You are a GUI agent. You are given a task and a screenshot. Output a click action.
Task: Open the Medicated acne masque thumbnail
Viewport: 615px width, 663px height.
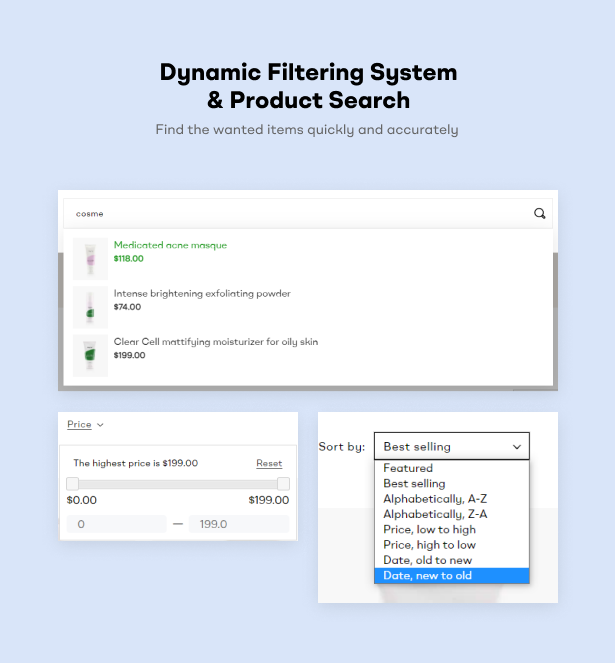90,259
